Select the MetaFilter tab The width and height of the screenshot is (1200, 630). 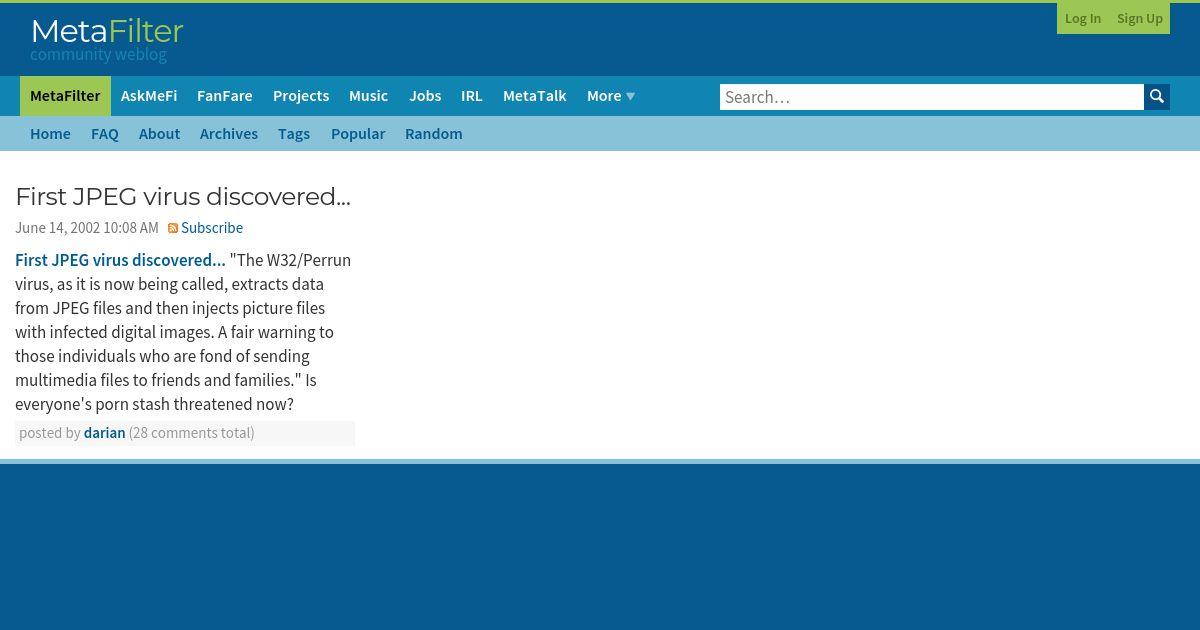point(65,96)
